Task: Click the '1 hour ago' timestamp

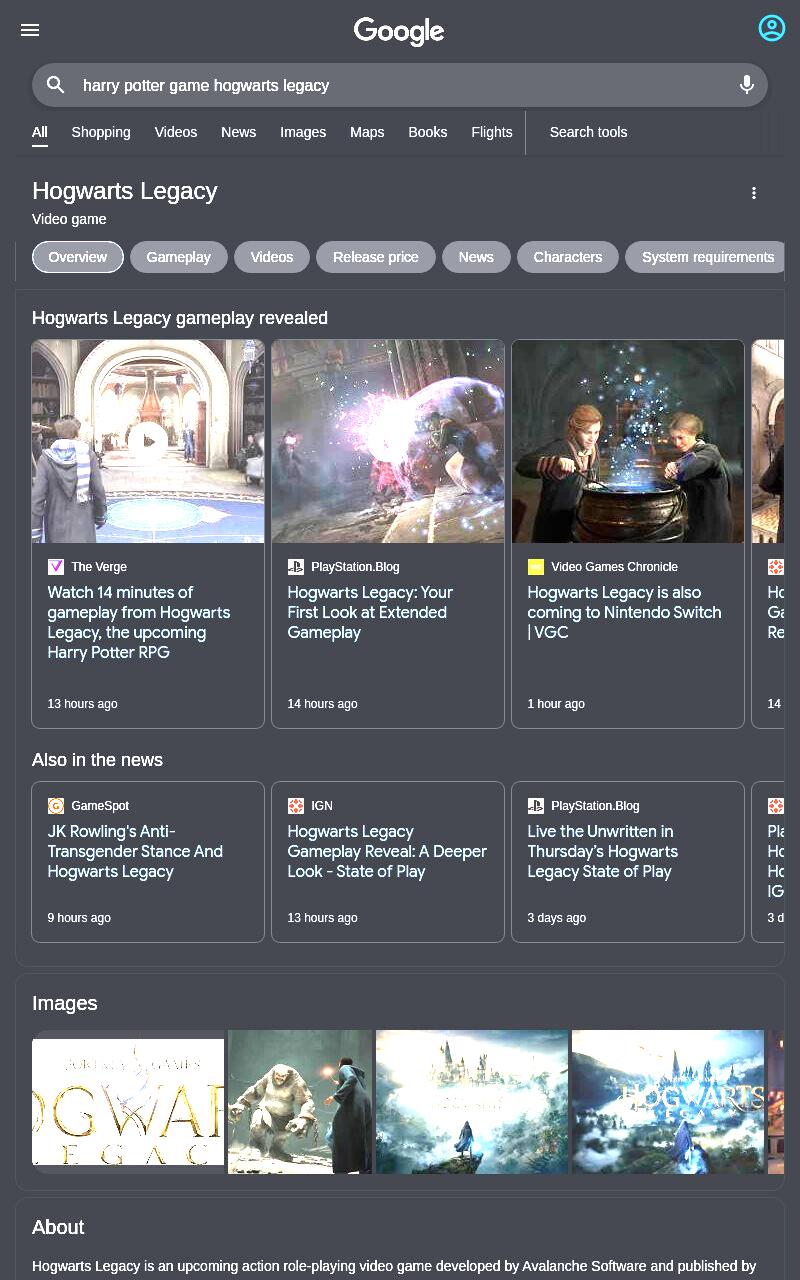Action: point(556,704)
